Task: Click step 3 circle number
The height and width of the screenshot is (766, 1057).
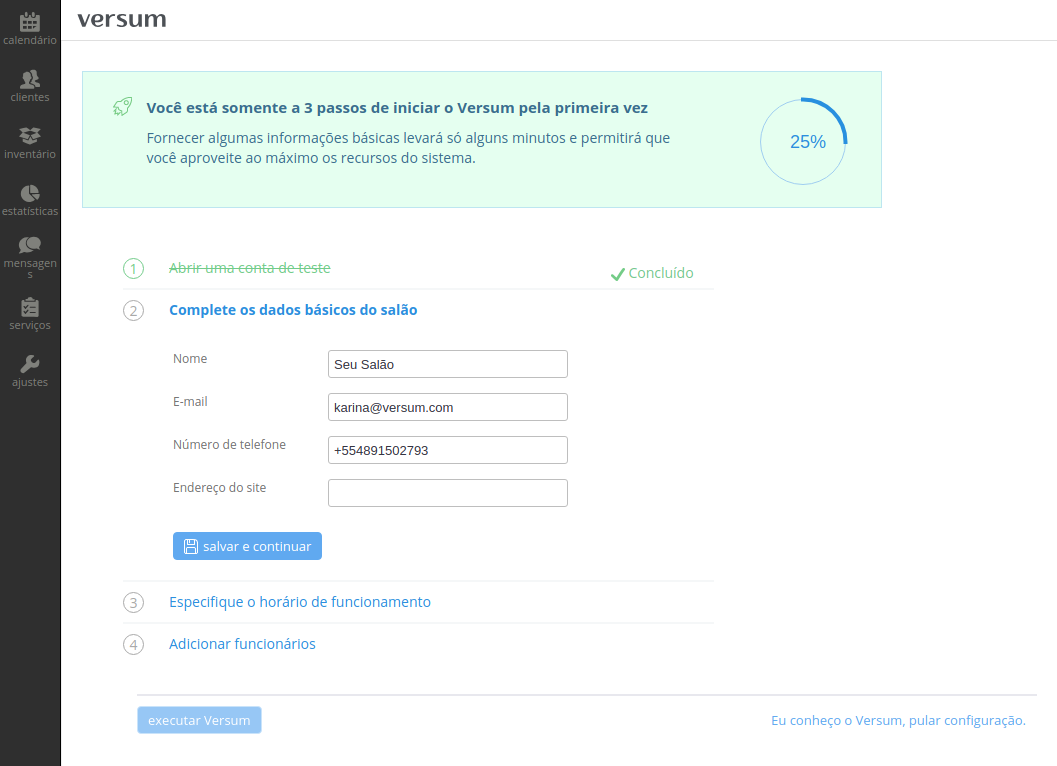Action: 133,602
